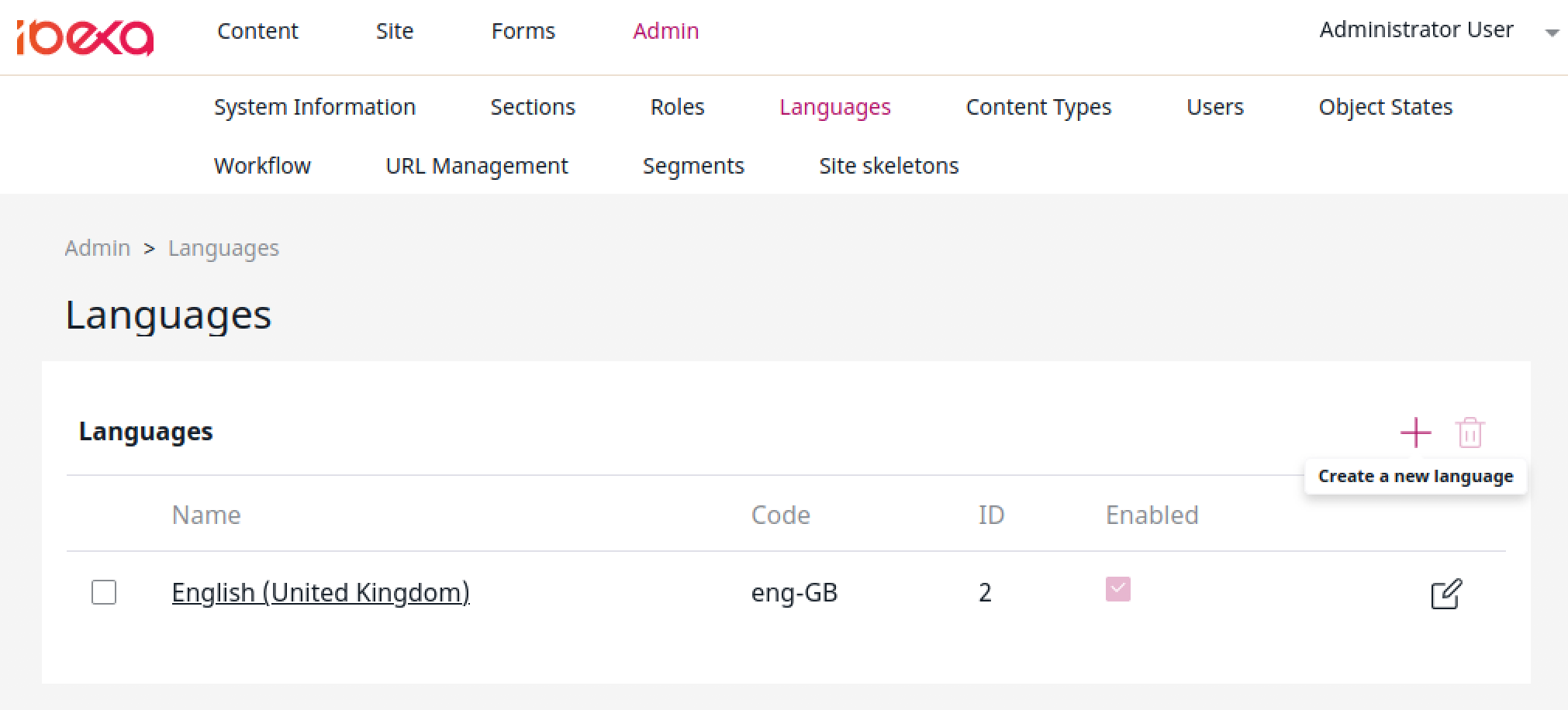
Task: Open the Workflow submenu item
Action: [262, 166]
